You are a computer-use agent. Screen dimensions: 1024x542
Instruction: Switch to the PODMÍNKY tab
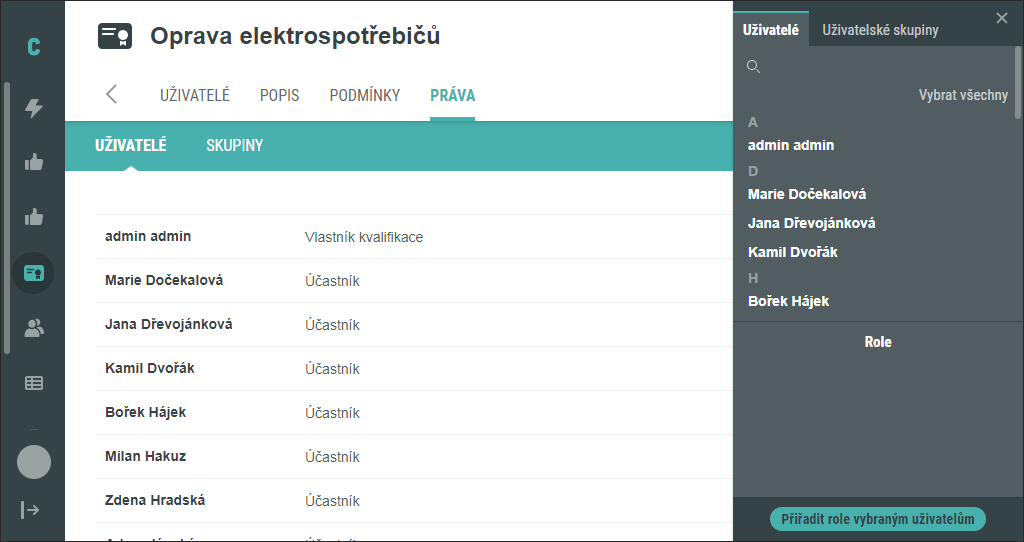364,95
